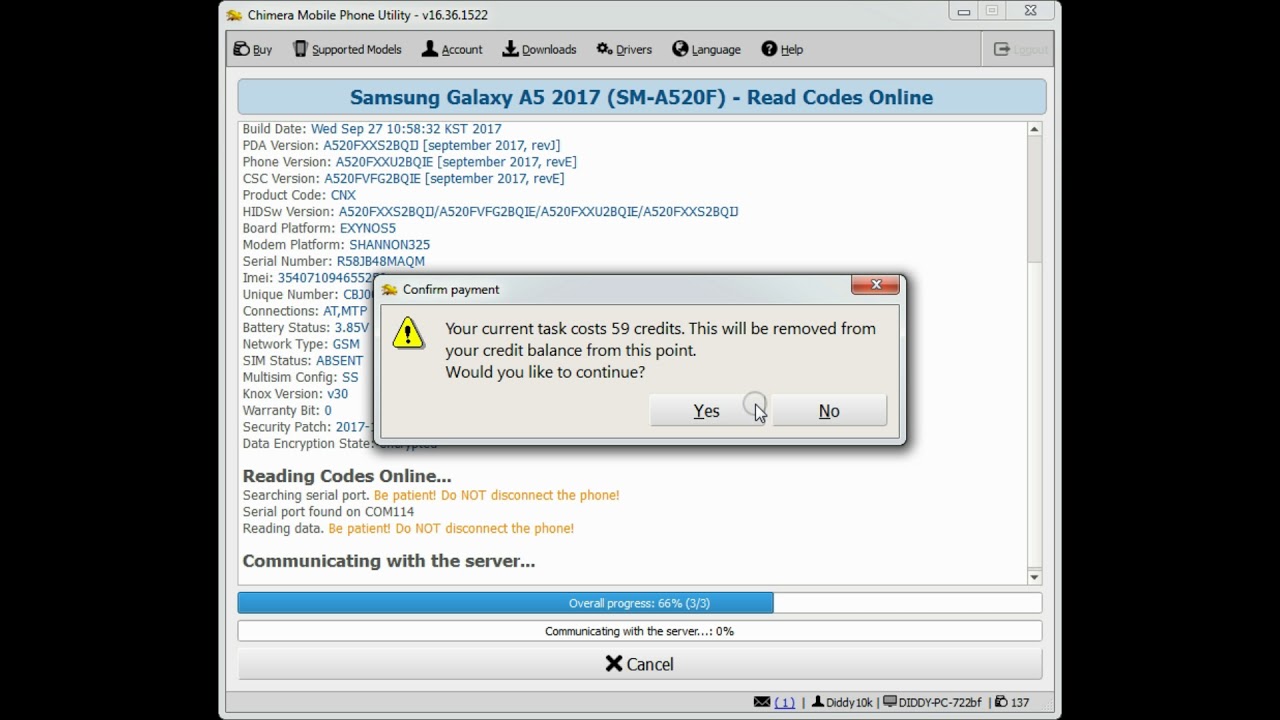Click the Logout door icon
The height and width of the screenshot is (720, 1280).
point(1001,49)
